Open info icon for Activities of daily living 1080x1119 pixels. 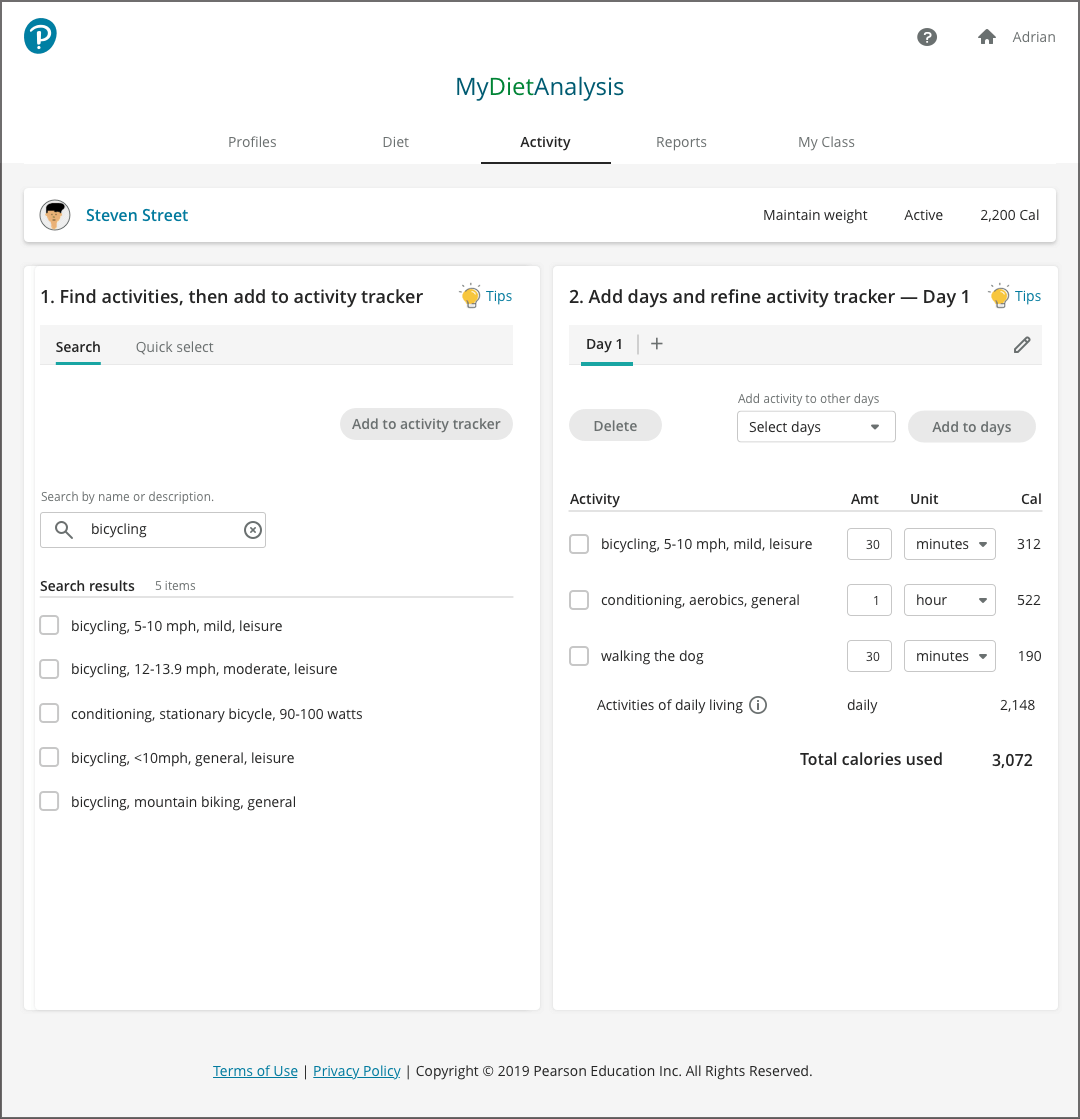(x=758, y=705)
